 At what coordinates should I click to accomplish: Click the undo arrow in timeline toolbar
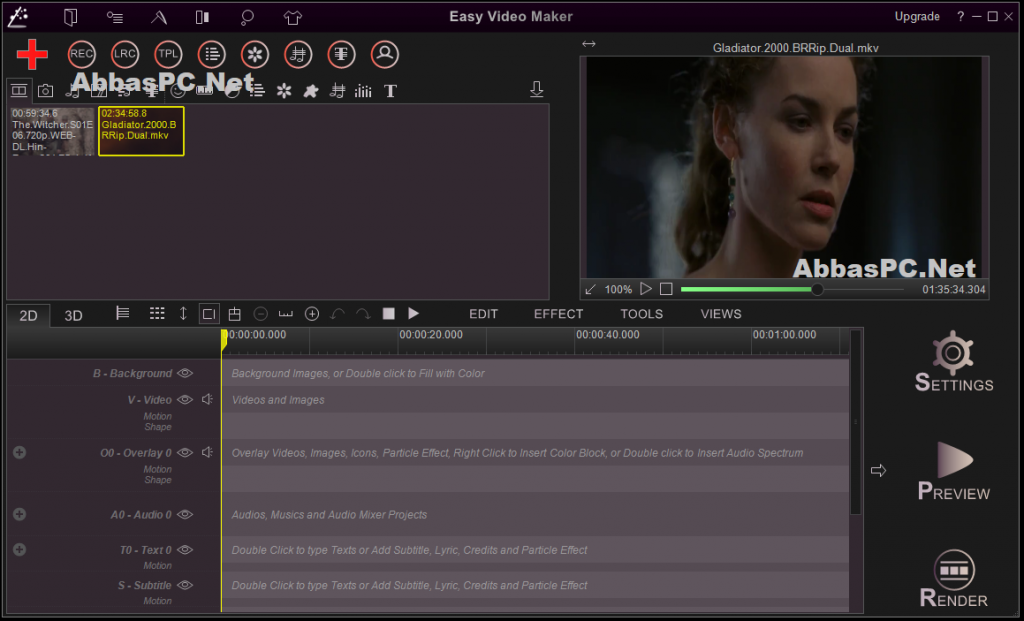coord(337,314)
